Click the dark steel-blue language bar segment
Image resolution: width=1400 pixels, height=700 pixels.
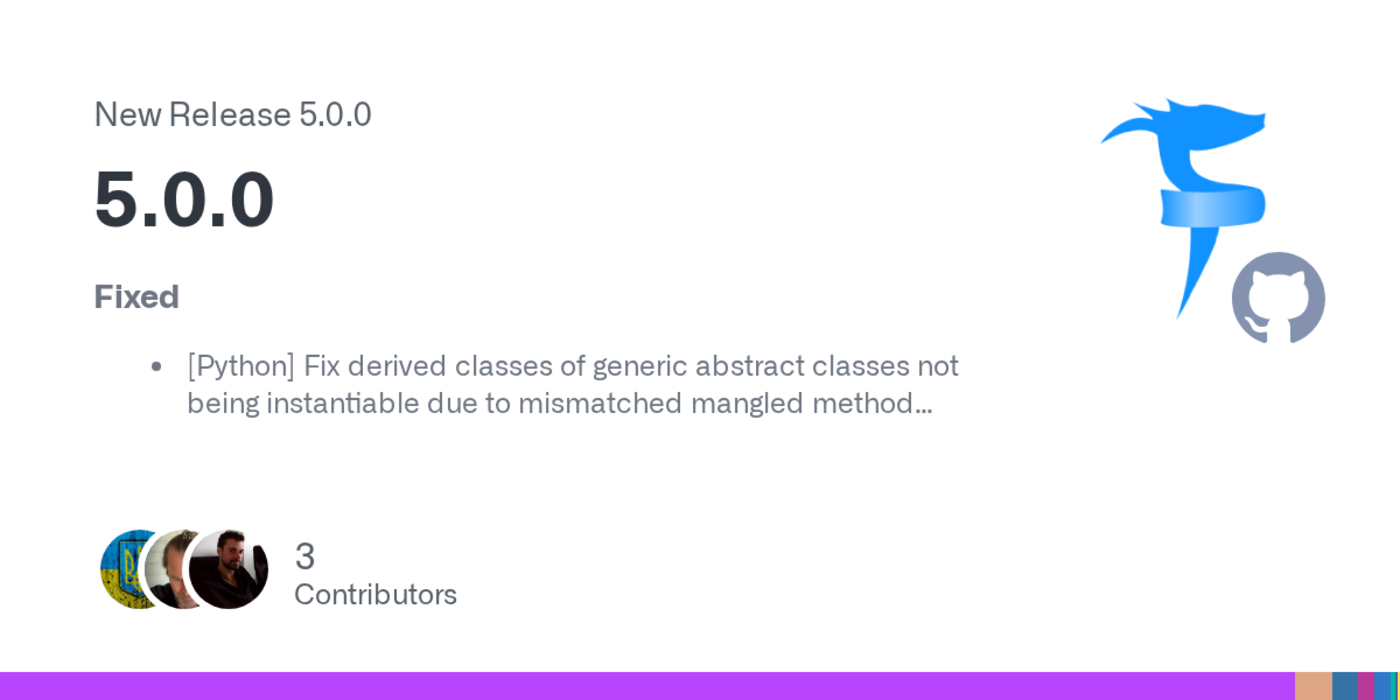coord(1344,686)
